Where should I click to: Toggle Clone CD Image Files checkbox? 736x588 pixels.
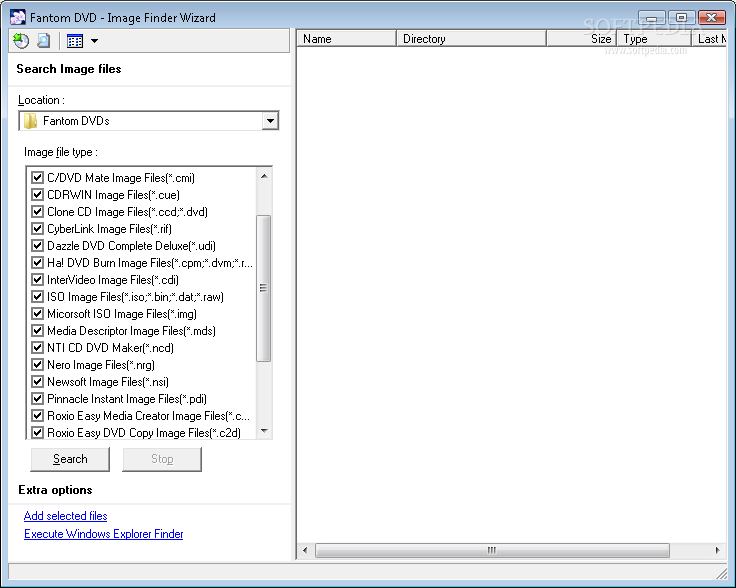click(x=38, y=212)
